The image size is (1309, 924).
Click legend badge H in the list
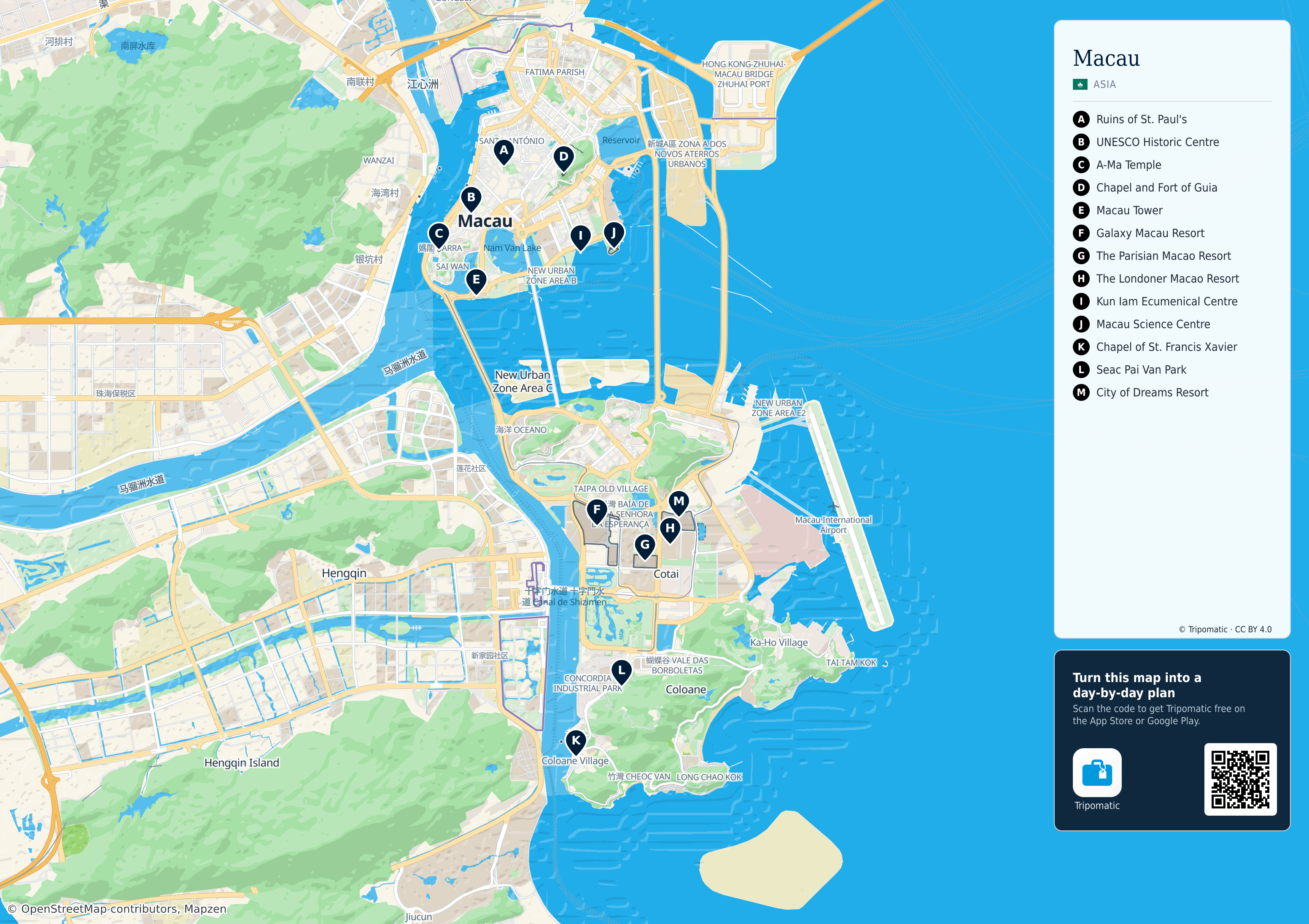pyautogui.click(x=1081, y=279)
